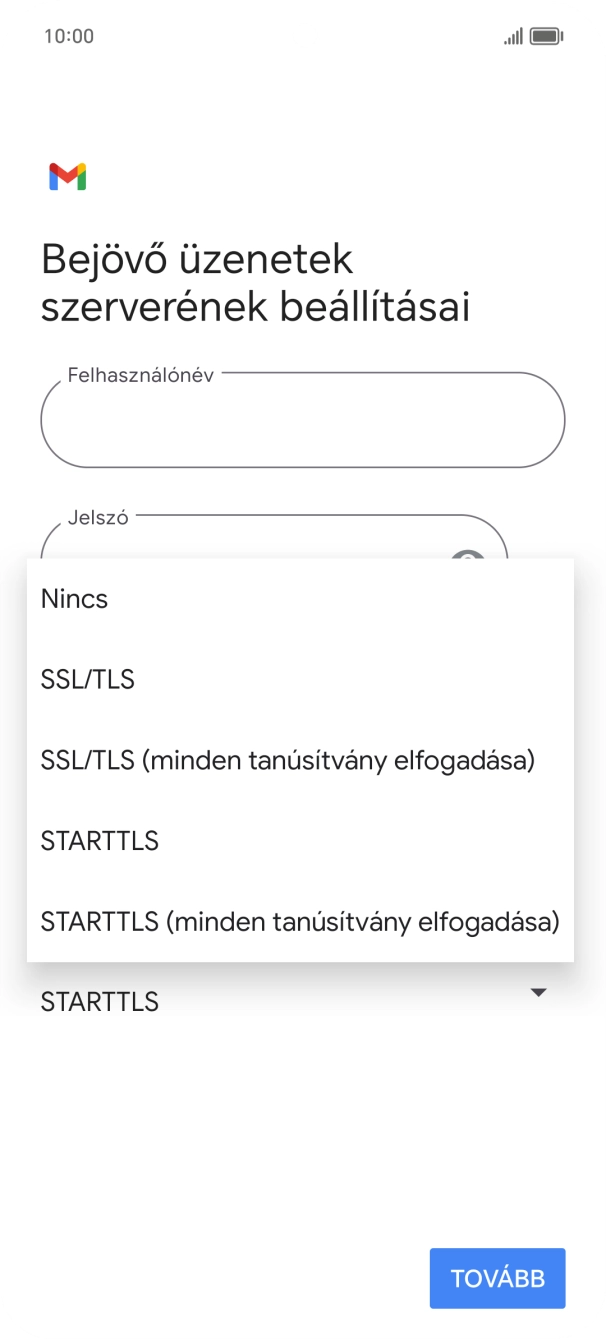
Task: Expand the security type selector list
Action: (300, 1001)
